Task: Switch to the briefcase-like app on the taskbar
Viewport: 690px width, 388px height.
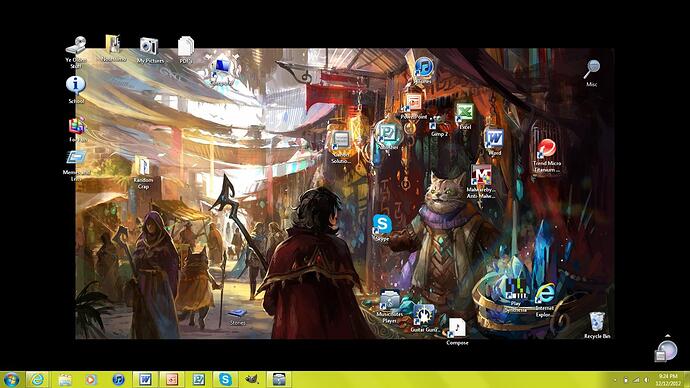Action: pyautogui.click(x=279, y=379)
